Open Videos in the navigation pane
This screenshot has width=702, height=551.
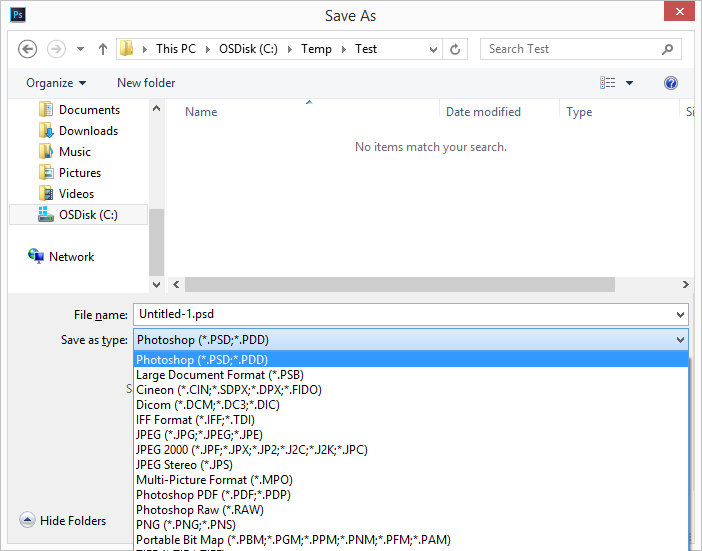coord(77,194)
